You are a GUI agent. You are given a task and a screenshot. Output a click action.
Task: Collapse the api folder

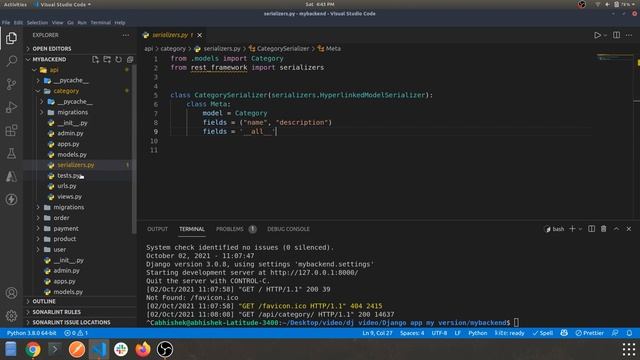pyautogui.click(x=54, y=70)
